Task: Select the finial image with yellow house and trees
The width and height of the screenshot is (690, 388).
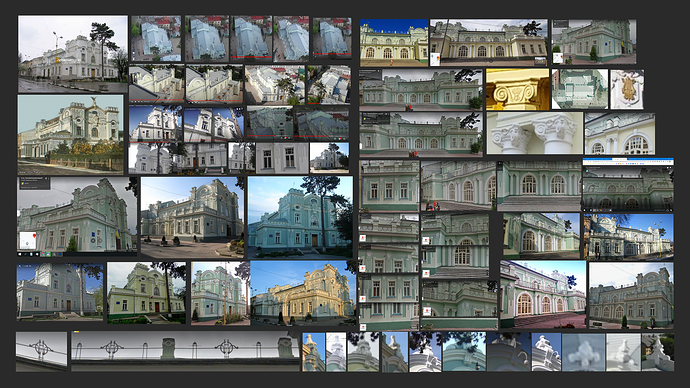Action: [x=657, y=352]
